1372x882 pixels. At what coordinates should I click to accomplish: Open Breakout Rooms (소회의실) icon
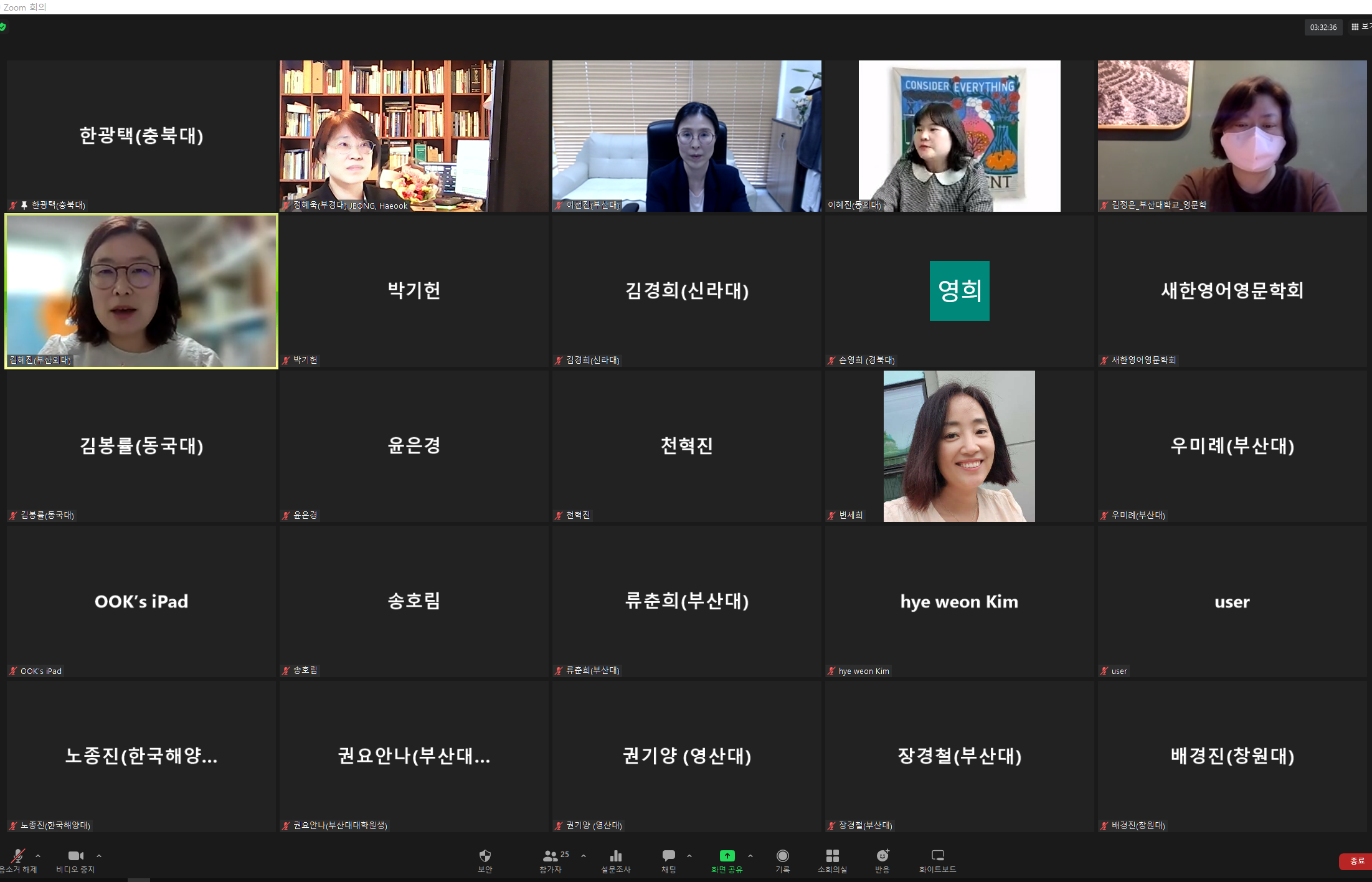coord(832,856)
